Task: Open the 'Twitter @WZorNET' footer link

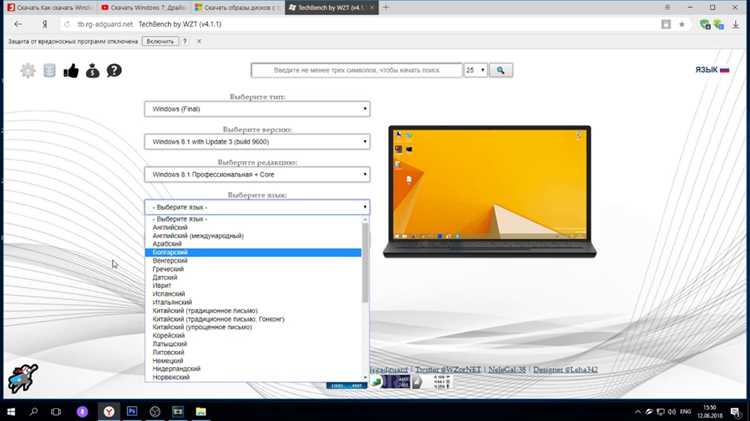Action: 448,370
